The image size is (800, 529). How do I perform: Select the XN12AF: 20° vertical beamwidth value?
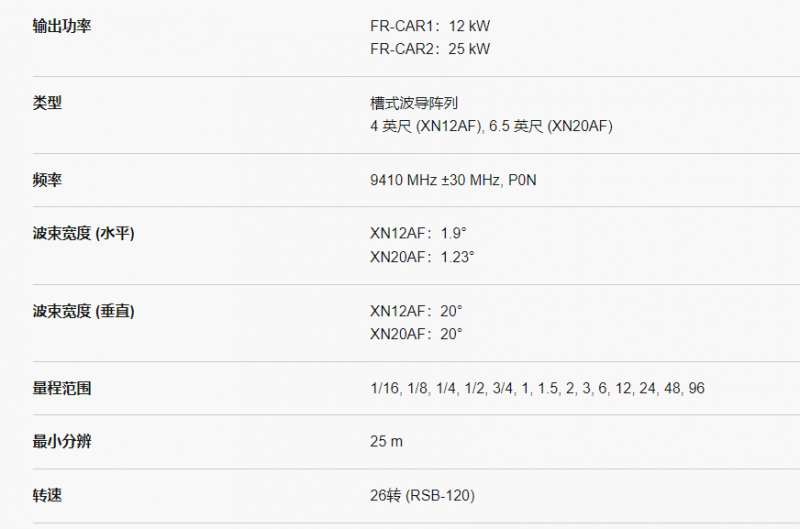(x=416, y=312)
